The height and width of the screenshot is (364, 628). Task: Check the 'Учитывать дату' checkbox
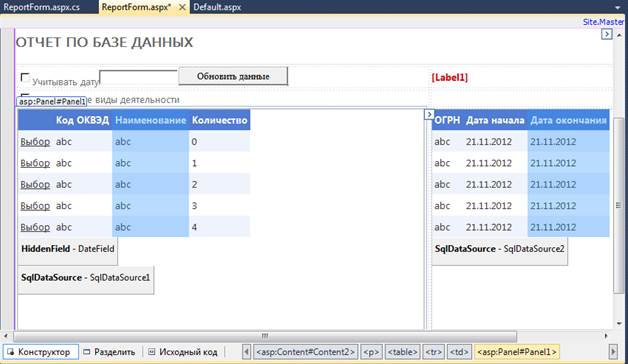(25, 77)
